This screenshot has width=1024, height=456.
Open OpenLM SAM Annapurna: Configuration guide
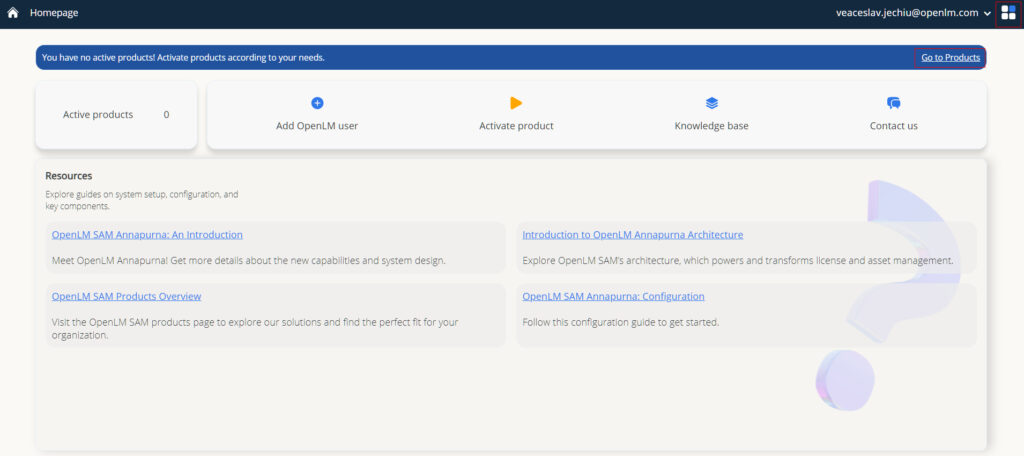[613, 297]
